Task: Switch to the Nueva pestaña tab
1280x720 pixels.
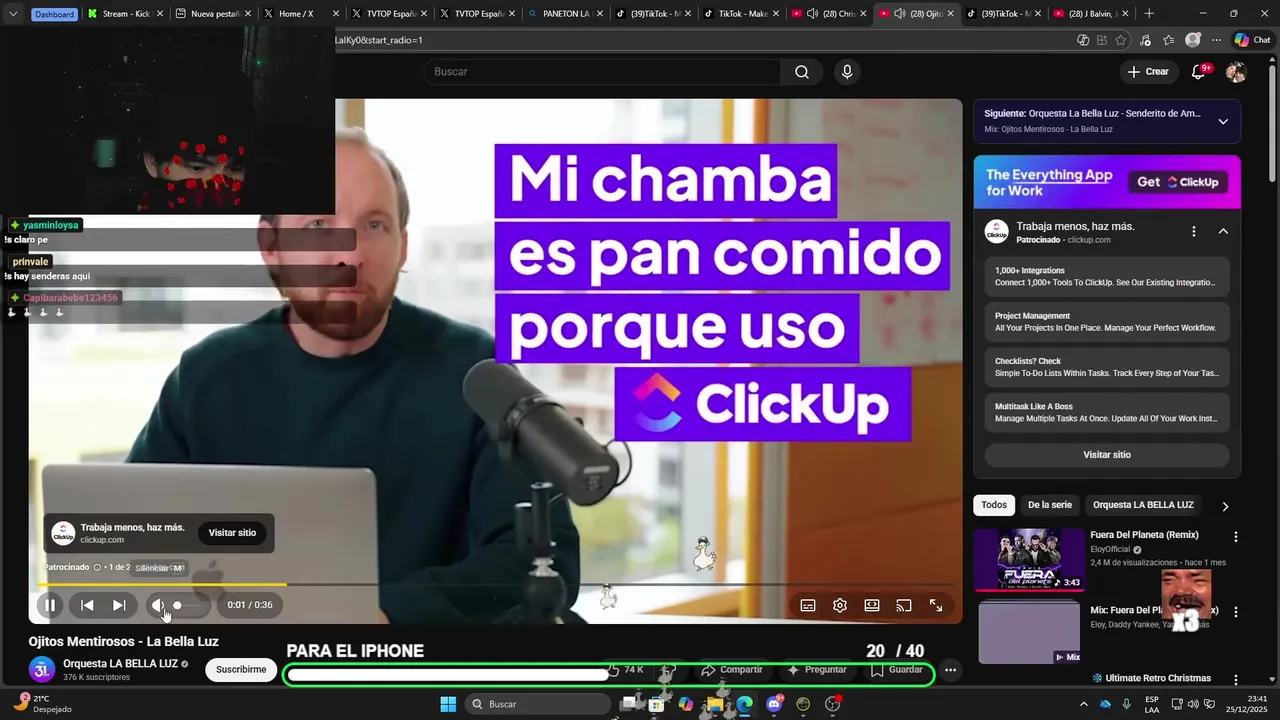Action: point(213,14)
